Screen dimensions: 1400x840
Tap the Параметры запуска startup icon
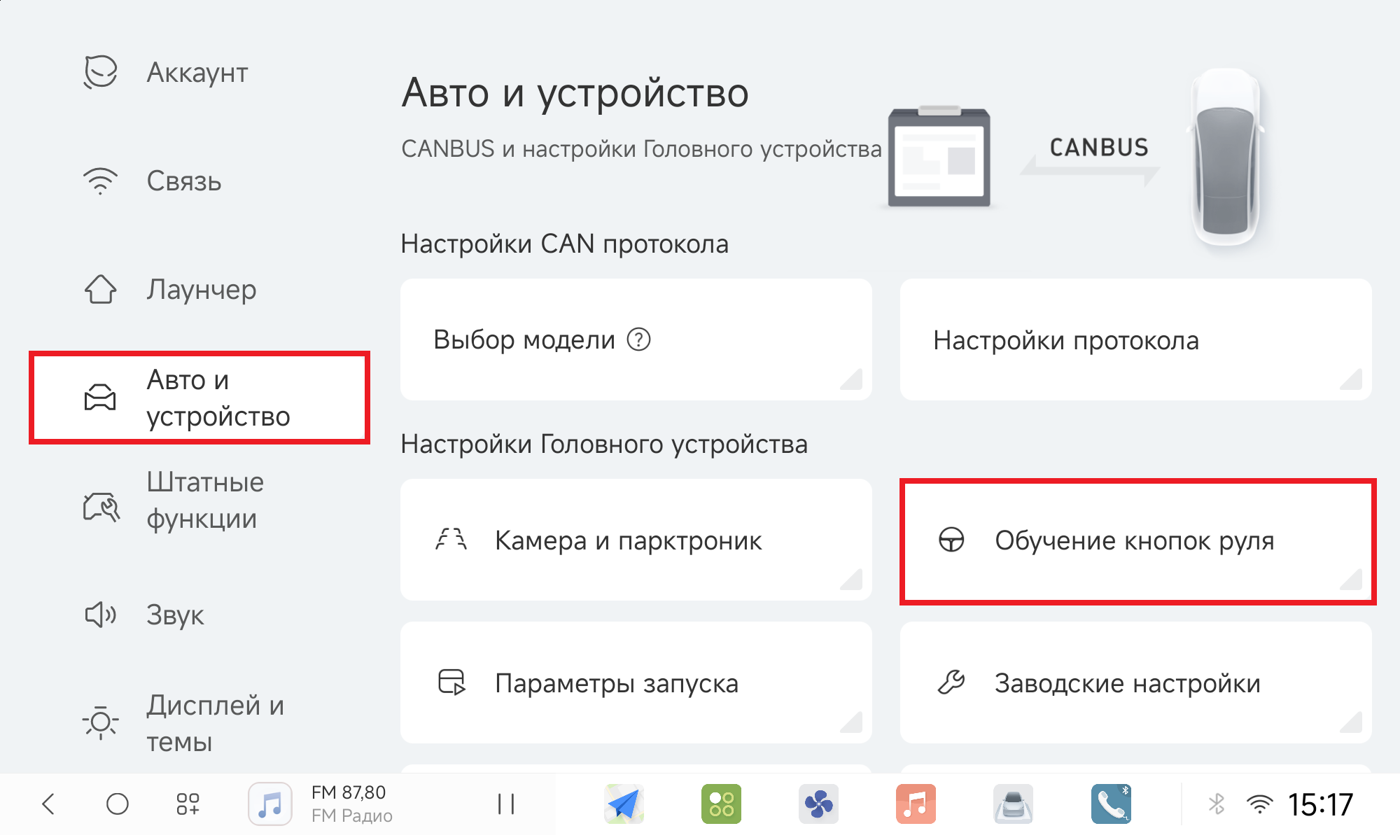pyautogui.click(x=451, y=682)
